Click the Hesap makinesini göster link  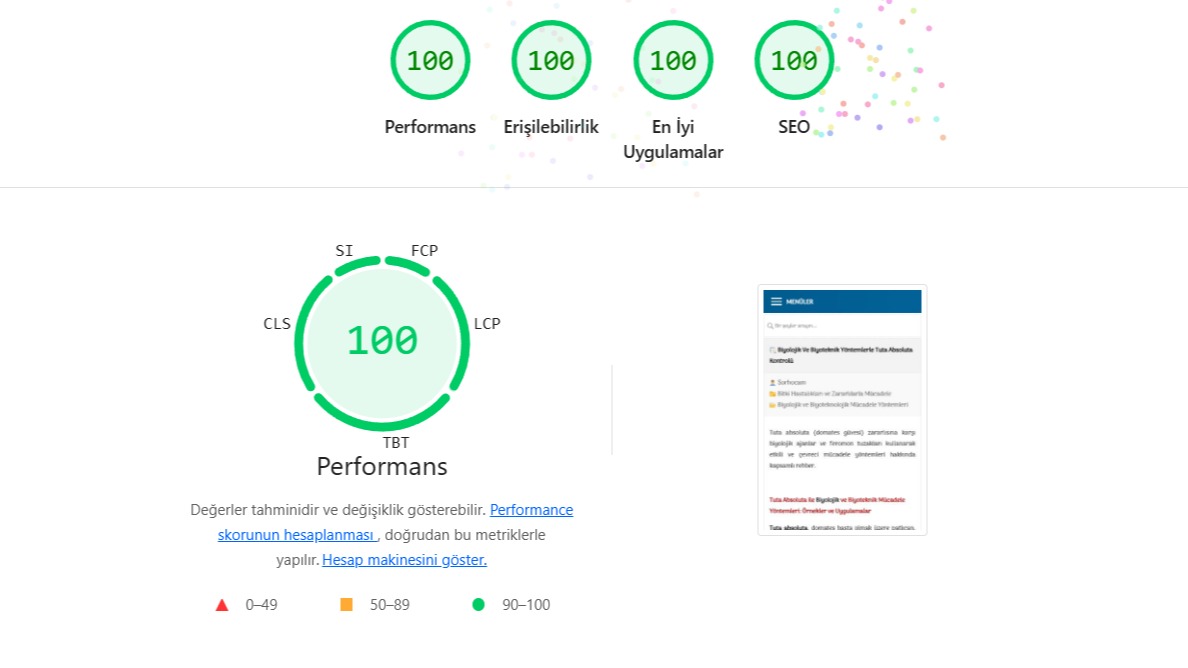[x=404, y=560]
